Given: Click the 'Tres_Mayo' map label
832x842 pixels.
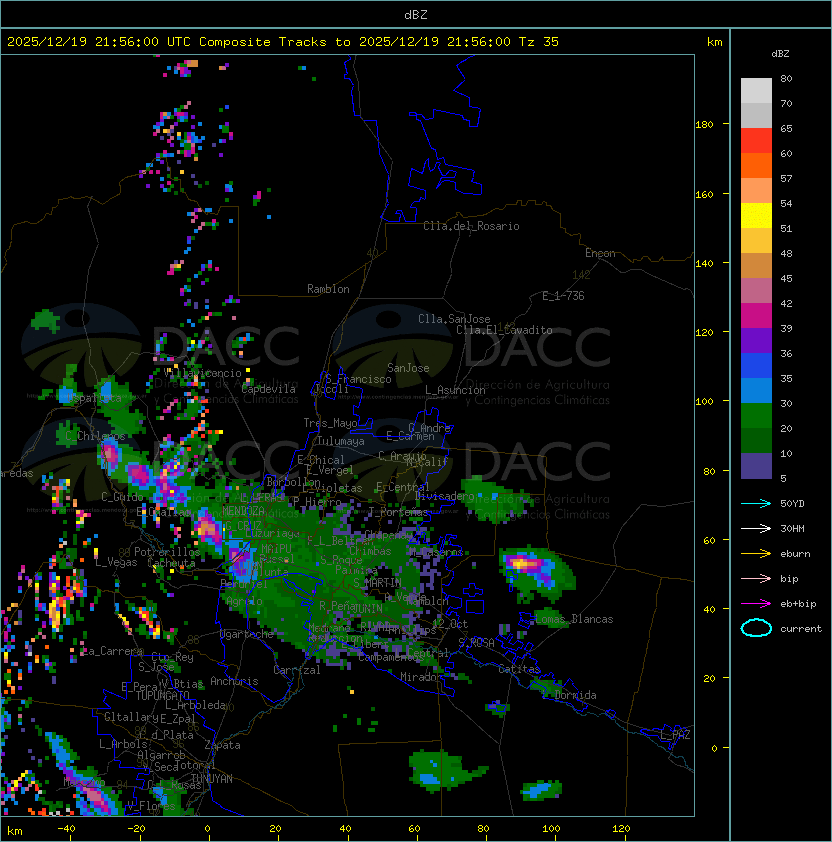Looking at the screenshot, I should coord(330,423).
